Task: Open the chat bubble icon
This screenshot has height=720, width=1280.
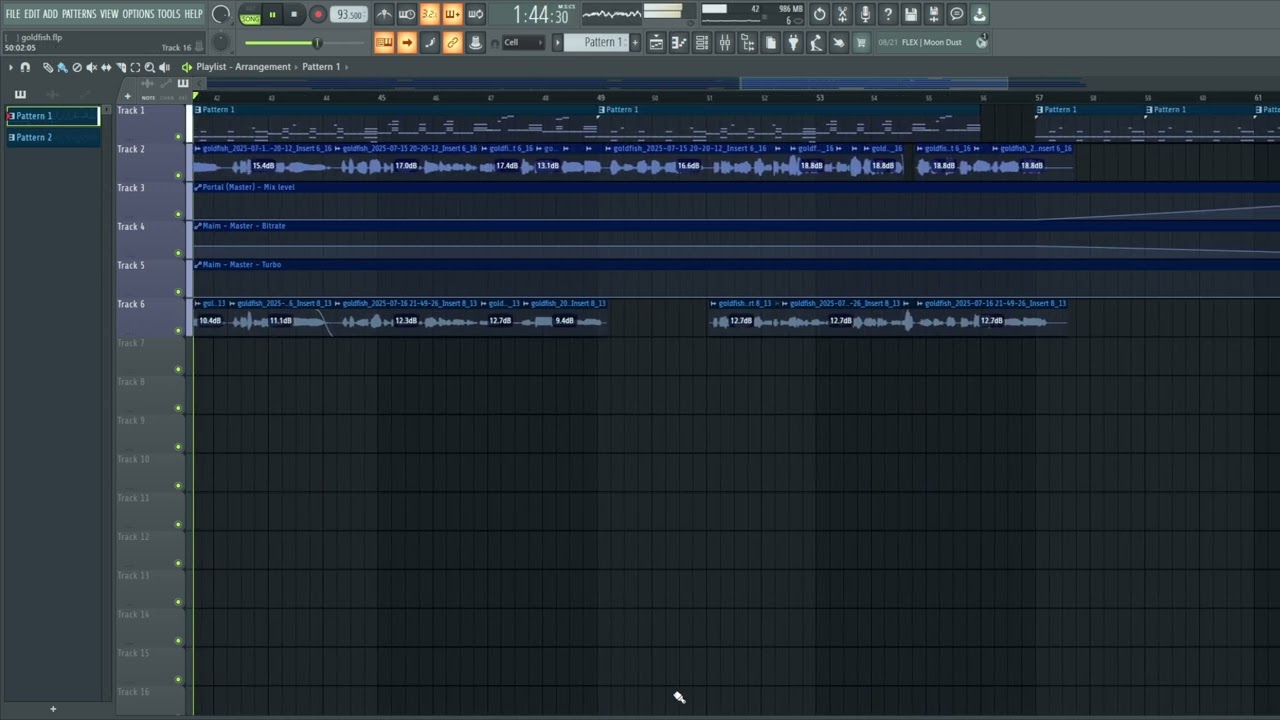Action: pos(957,14)
